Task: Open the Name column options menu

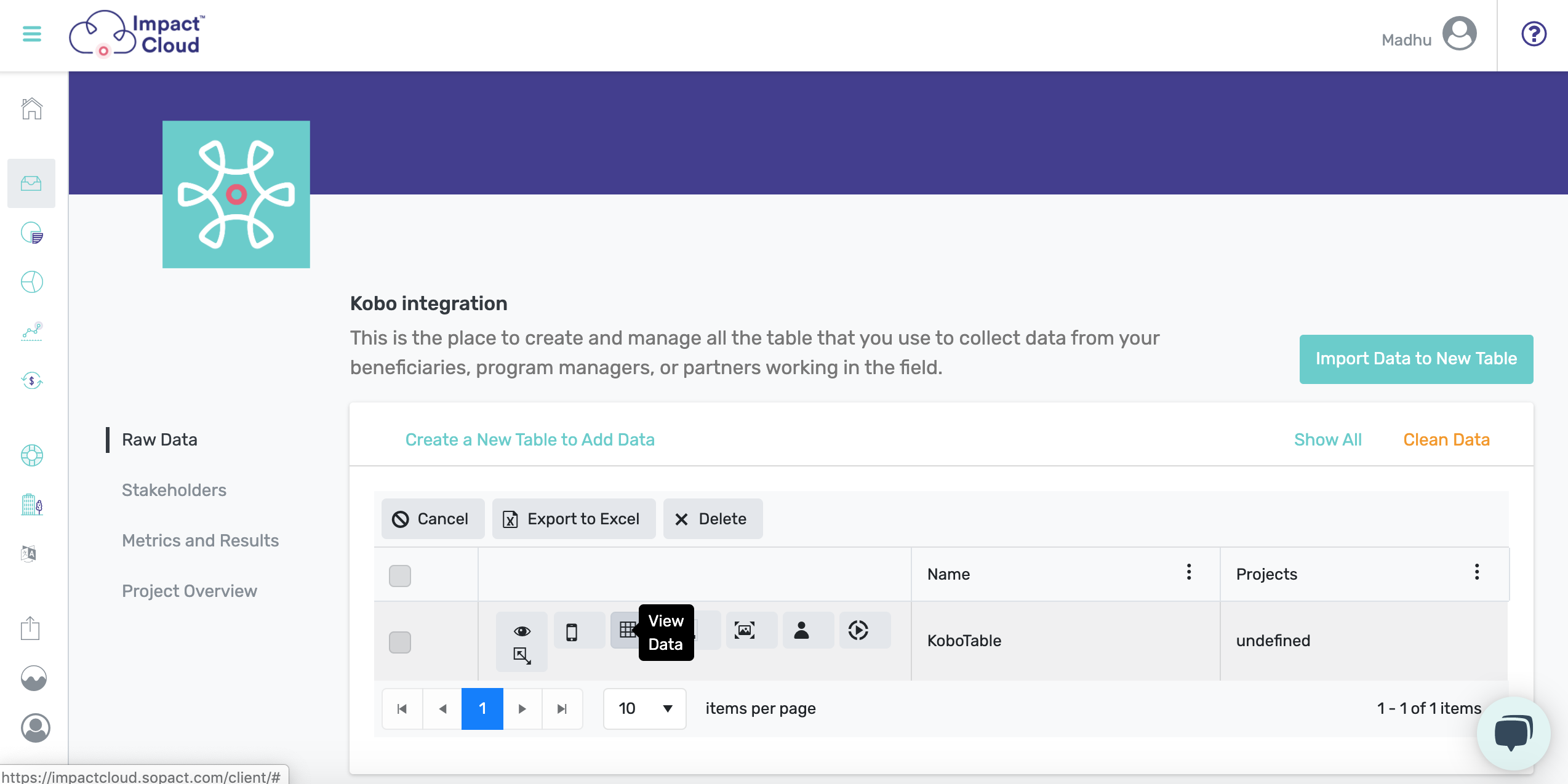Action: (x=1189, y=572)
